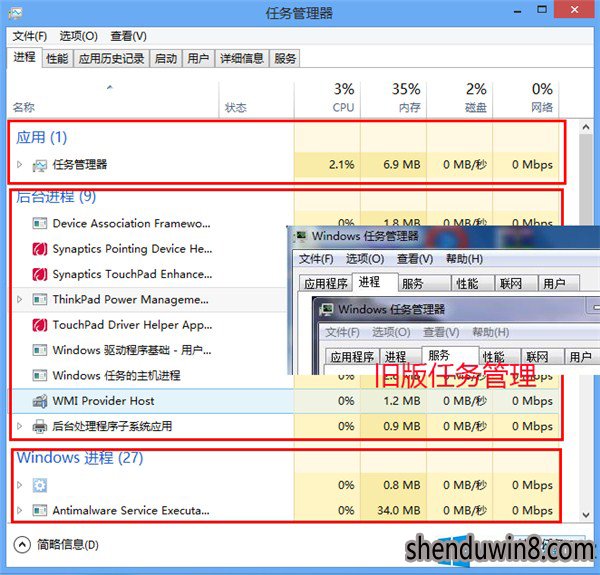Click the gear icon of the unnamed Windows process
This screenshot has height=575, width=600.
(x=40, y=485)
